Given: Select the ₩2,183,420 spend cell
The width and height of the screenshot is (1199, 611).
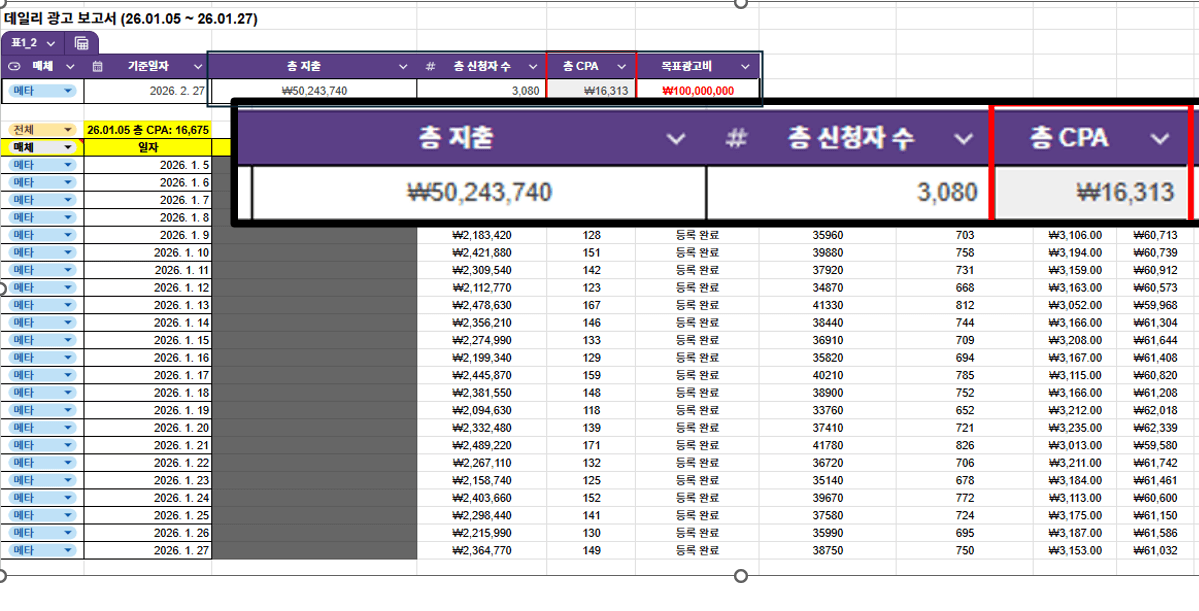Looking at the screenshot, I should click(x=482, y=235).
